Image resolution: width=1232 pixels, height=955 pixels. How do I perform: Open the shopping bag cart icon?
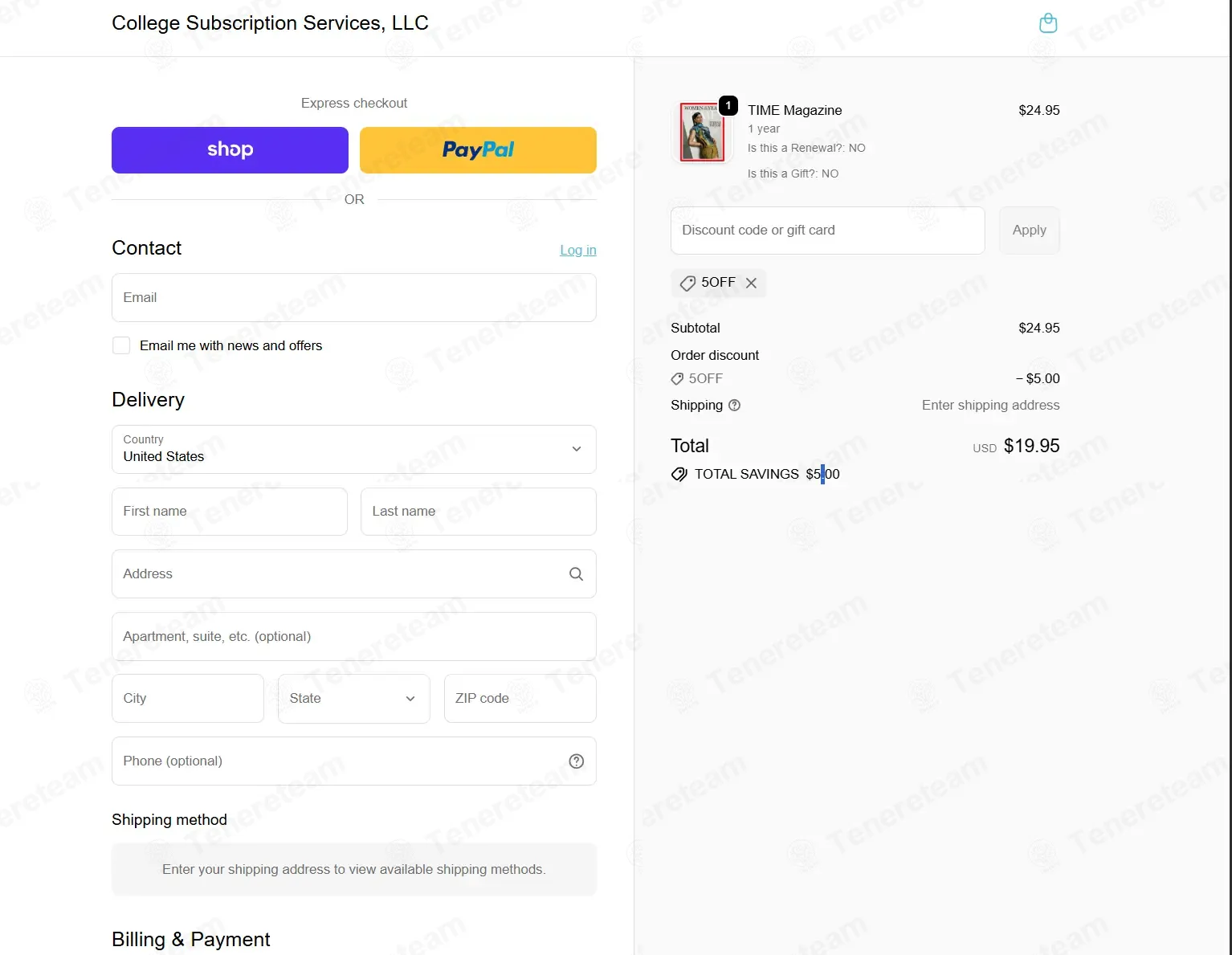1047,22
